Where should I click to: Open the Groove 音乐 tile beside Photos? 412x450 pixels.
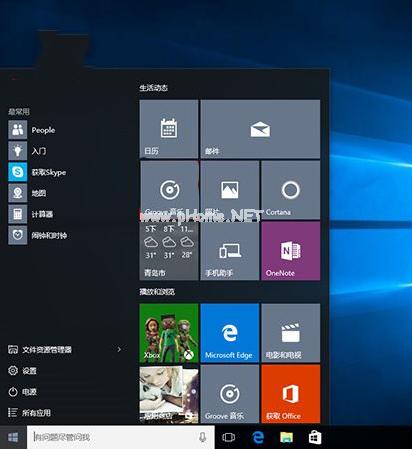pos(170,190)
